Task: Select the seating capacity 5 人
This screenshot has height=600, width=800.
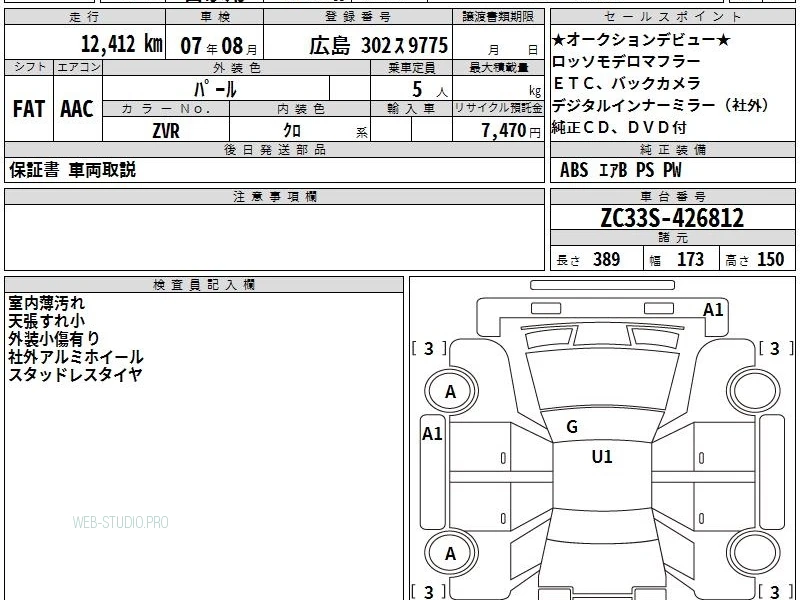Action: point(430,89)
